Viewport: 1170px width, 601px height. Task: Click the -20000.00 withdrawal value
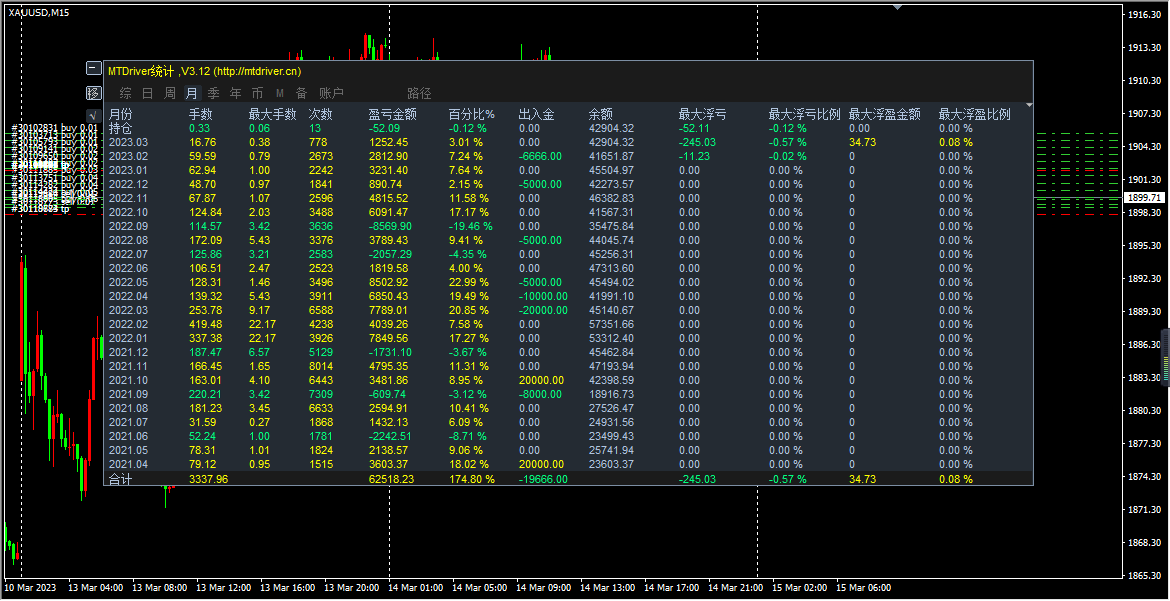pos(543,311)
